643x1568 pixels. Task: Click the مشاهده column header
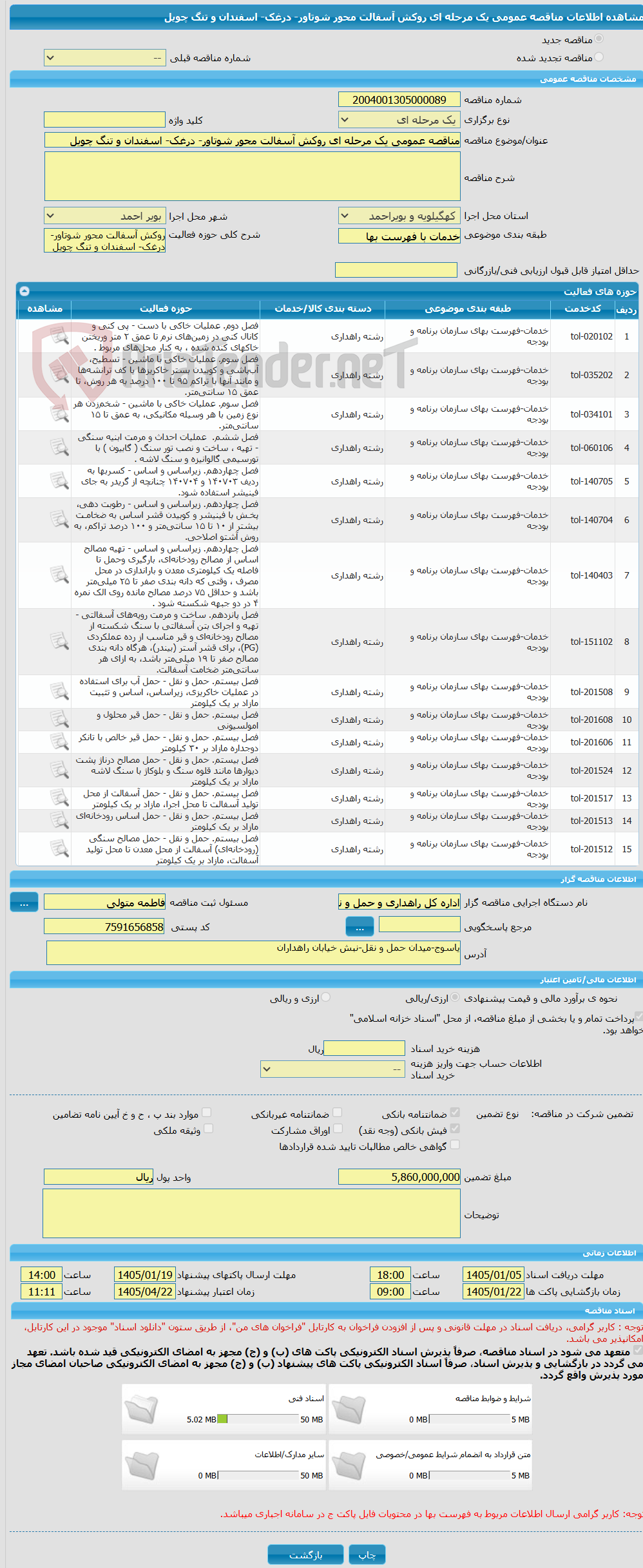pyautogui.click(x=44, y=309)
